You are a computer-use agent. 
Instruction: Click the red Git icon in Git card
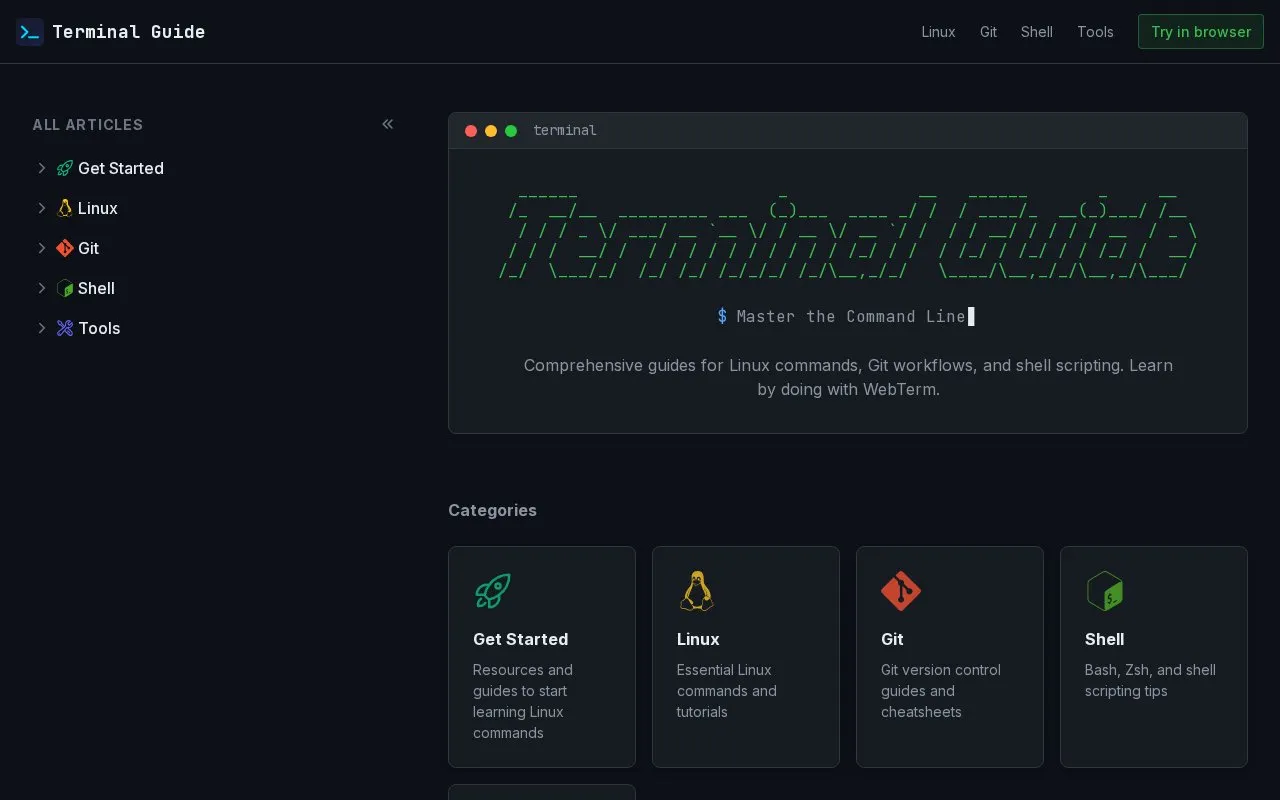coord(901,591)
